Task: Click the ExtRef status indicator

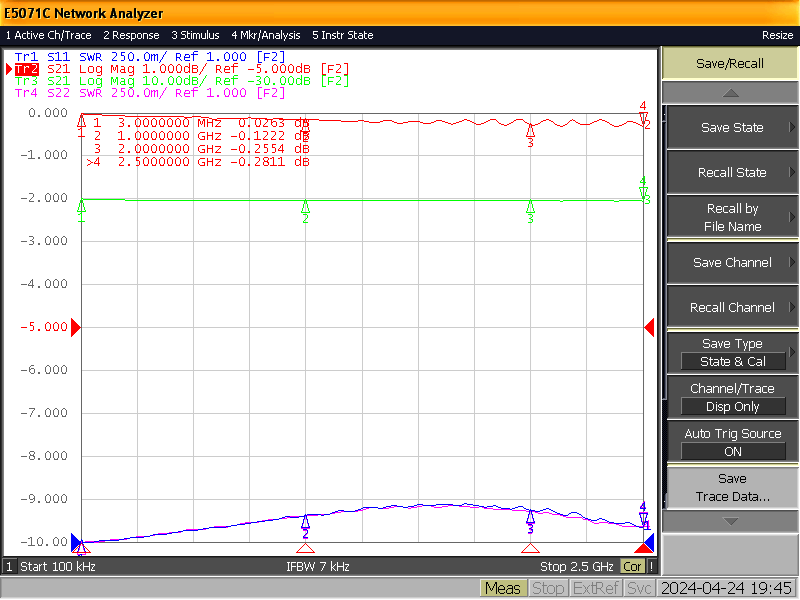Action: [595, 589]
